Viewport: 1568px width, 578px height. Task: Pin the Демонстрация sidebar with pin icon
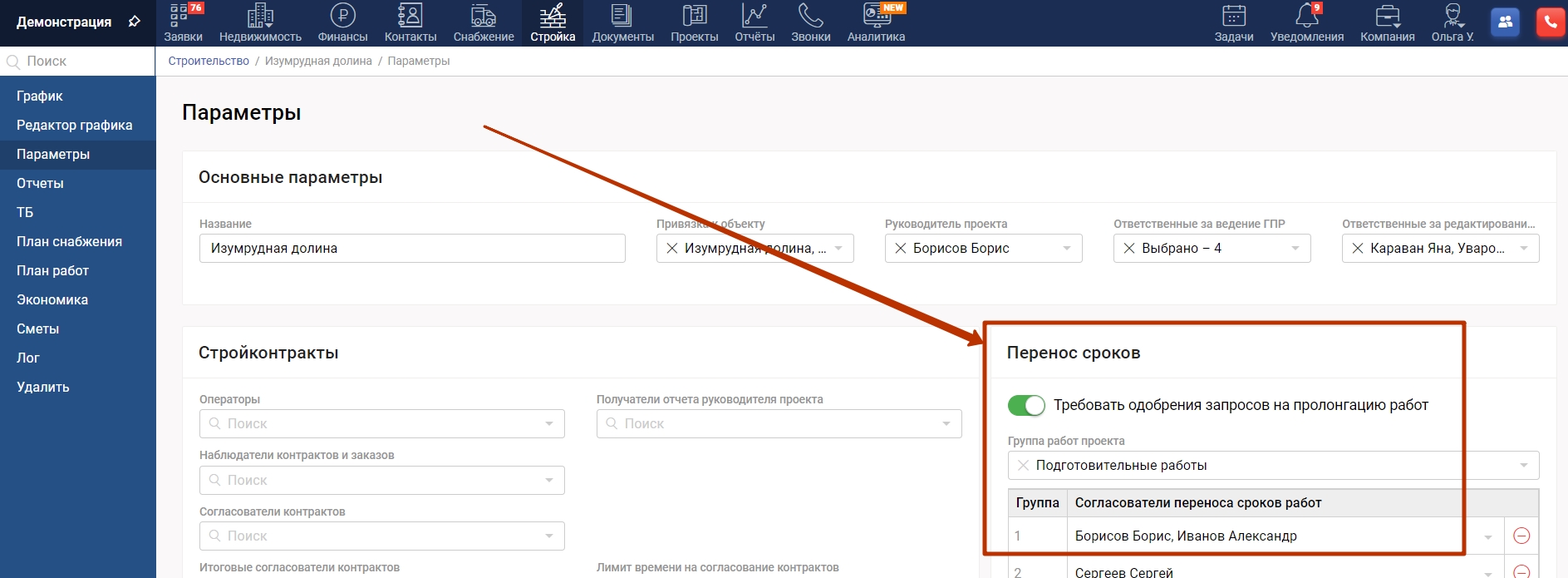(135, 22)
